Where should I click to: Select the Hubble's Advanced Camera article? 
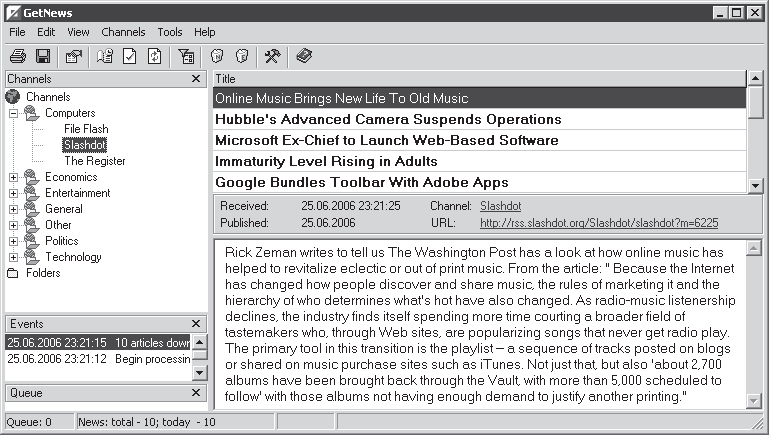(388, 120)
